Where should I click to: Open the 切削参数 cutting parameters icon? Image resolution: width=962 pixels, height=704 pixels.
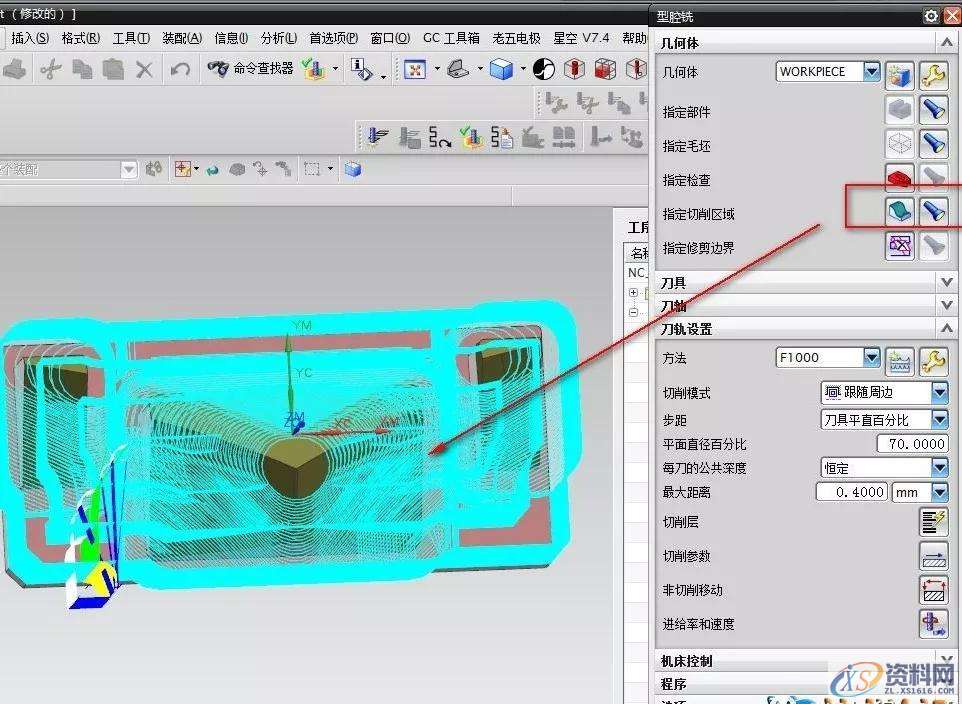coord(934,556)
